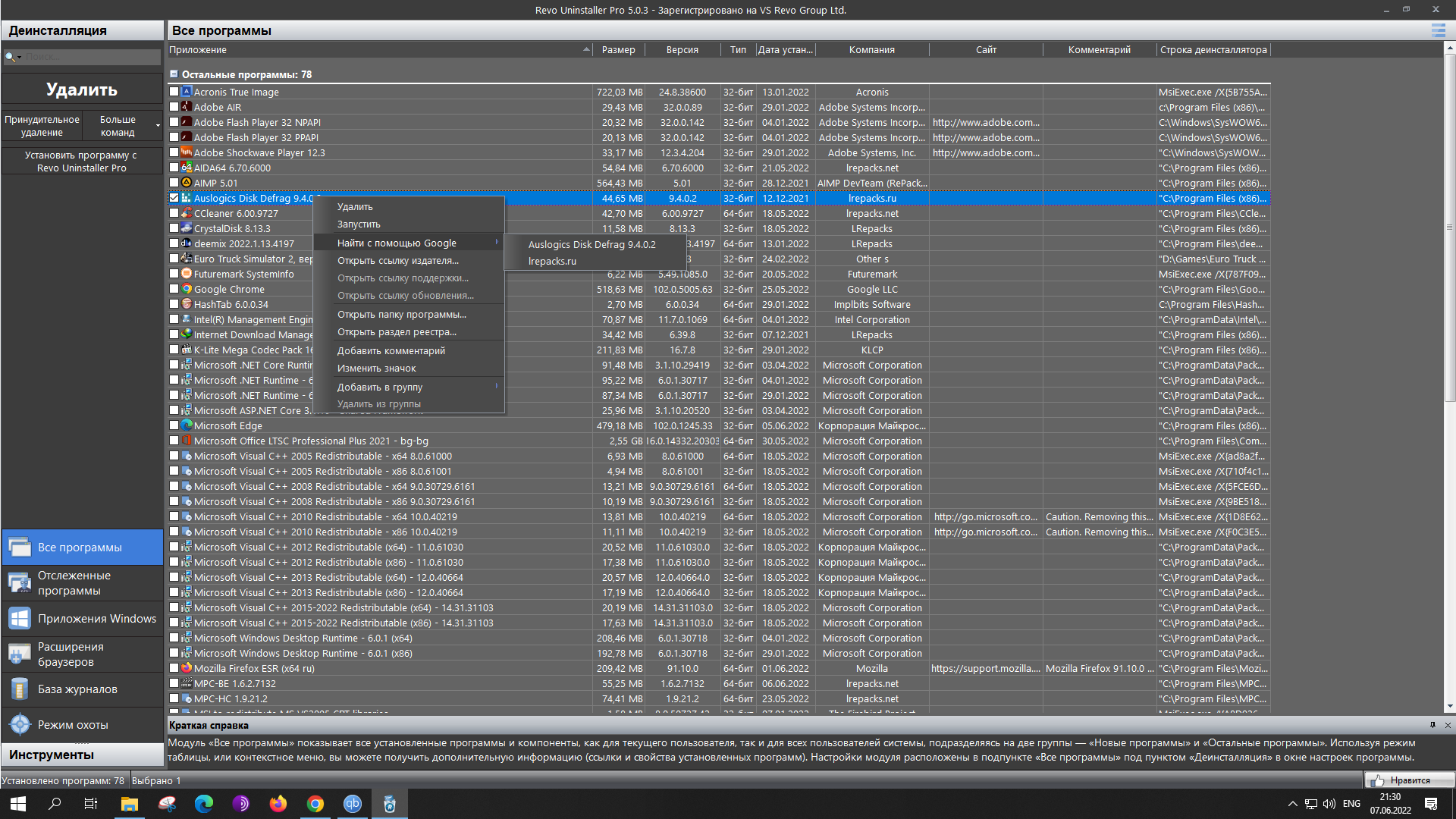Click the HashTab 6.0.0.34 icon
The height and width of the screenshot is (819, 1456).
coord(187,304)
